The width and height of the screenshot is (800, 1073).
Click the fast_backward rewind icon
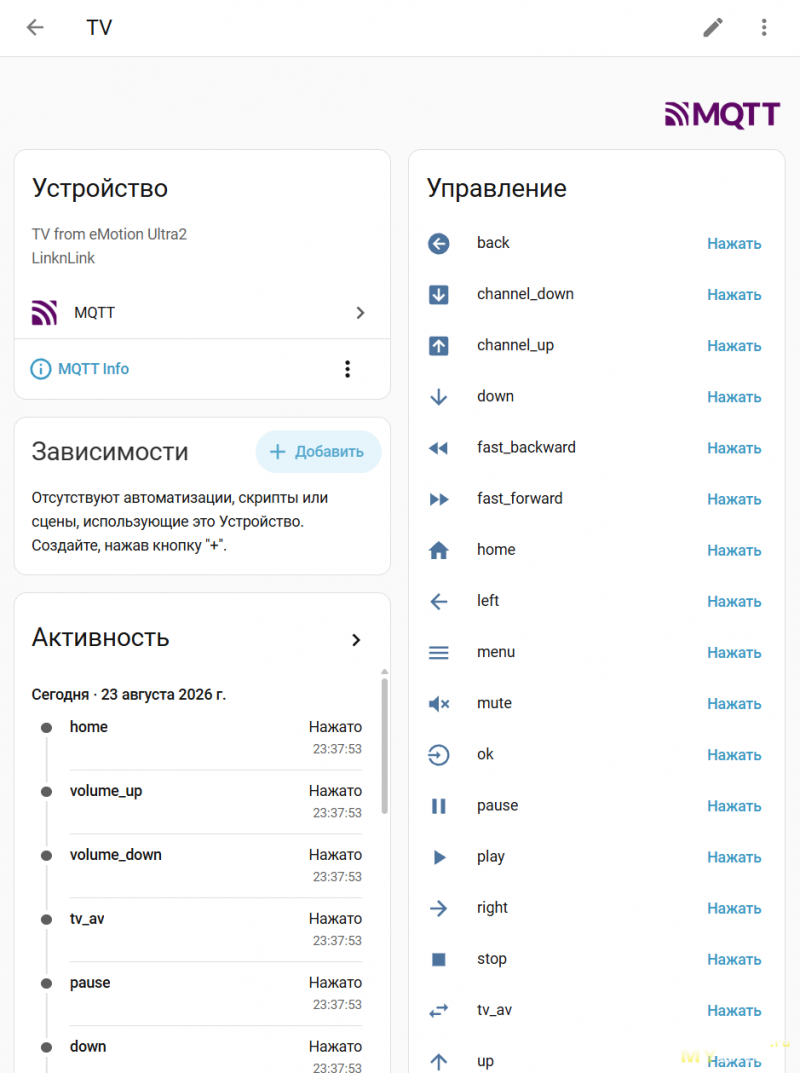(439, 448)
